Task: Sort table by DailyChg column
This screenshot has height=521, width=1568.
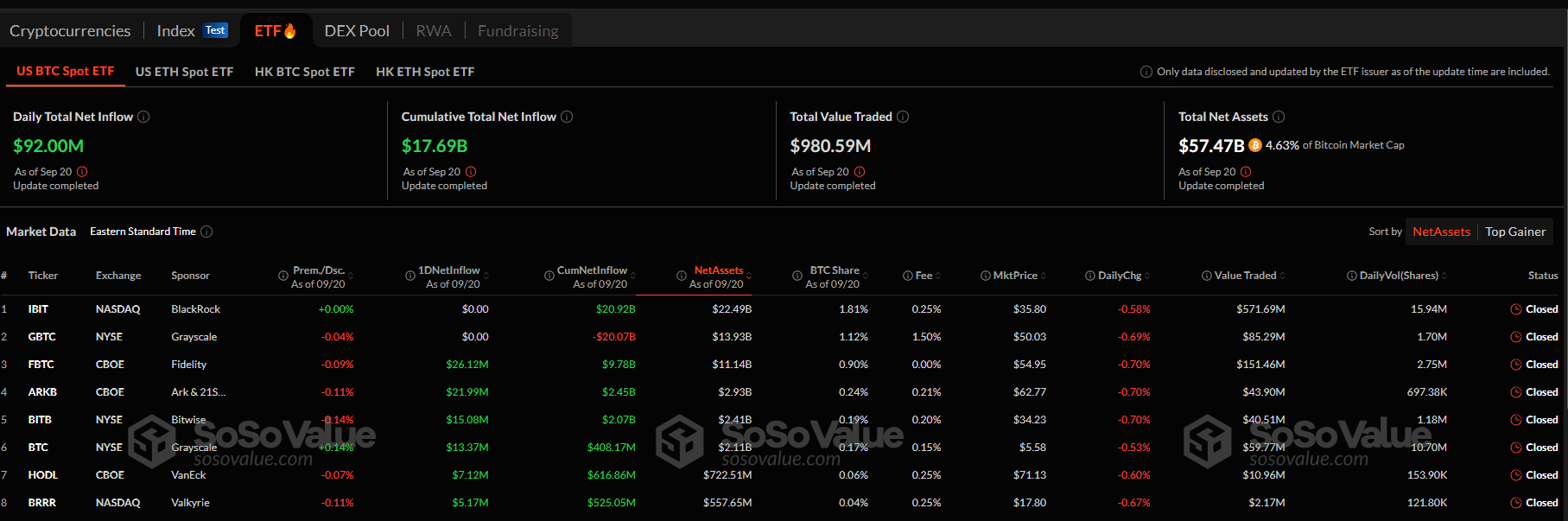Action: [1120, 276]
